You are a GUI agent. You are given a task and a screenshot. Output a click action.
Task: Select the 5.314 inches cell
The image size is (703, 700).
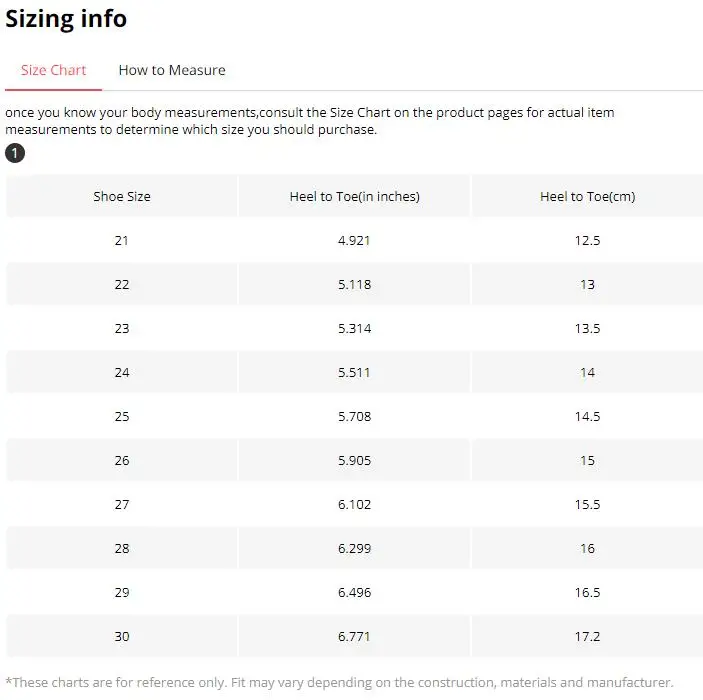coord(354,329)
